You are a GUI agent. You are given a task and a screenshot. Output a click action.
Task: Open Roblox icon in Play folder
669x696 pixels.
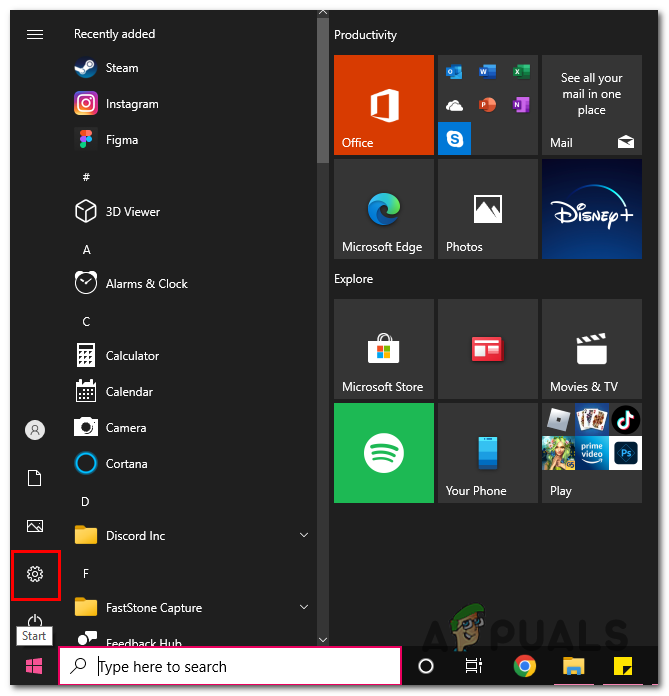pos(558,419)
